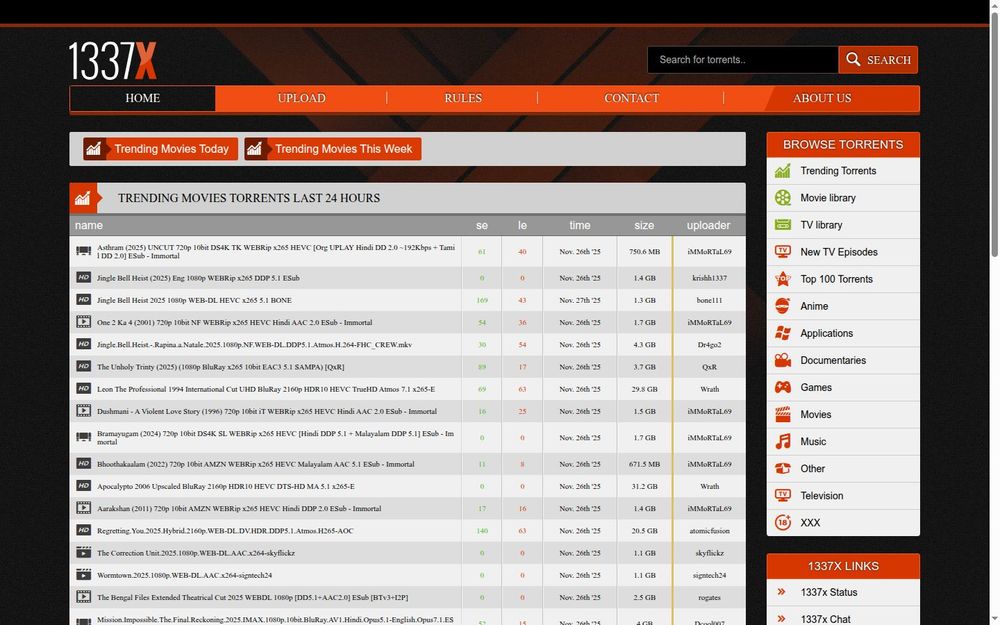Open Jingle Bell Heist Eng 1080p ESub link
The image size is (1000, 625).
point(198,278)
